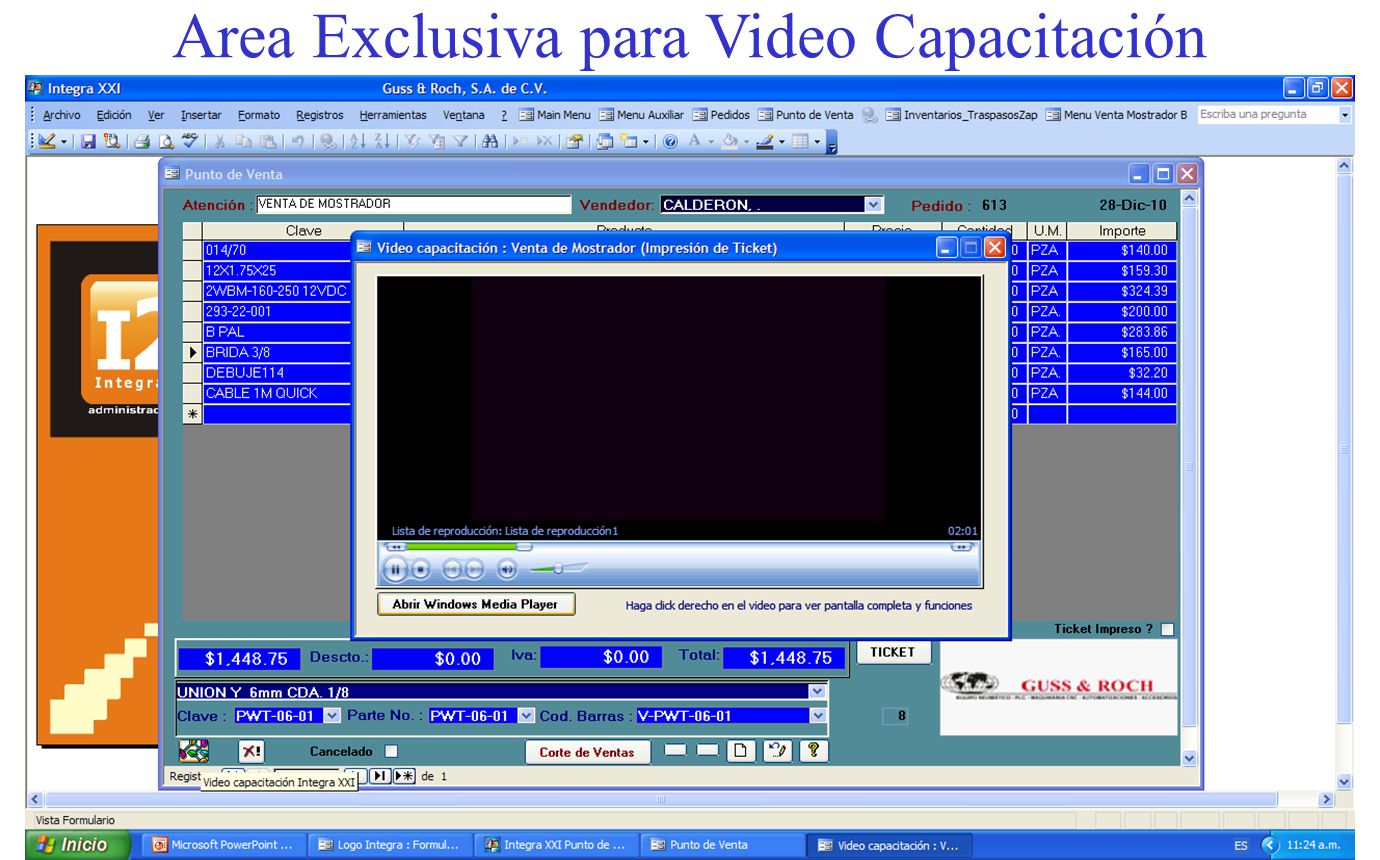Open the Insertar menu
Image resolution: width=1380 pixels, height=860 pixels.
click(x=201, y=115)
